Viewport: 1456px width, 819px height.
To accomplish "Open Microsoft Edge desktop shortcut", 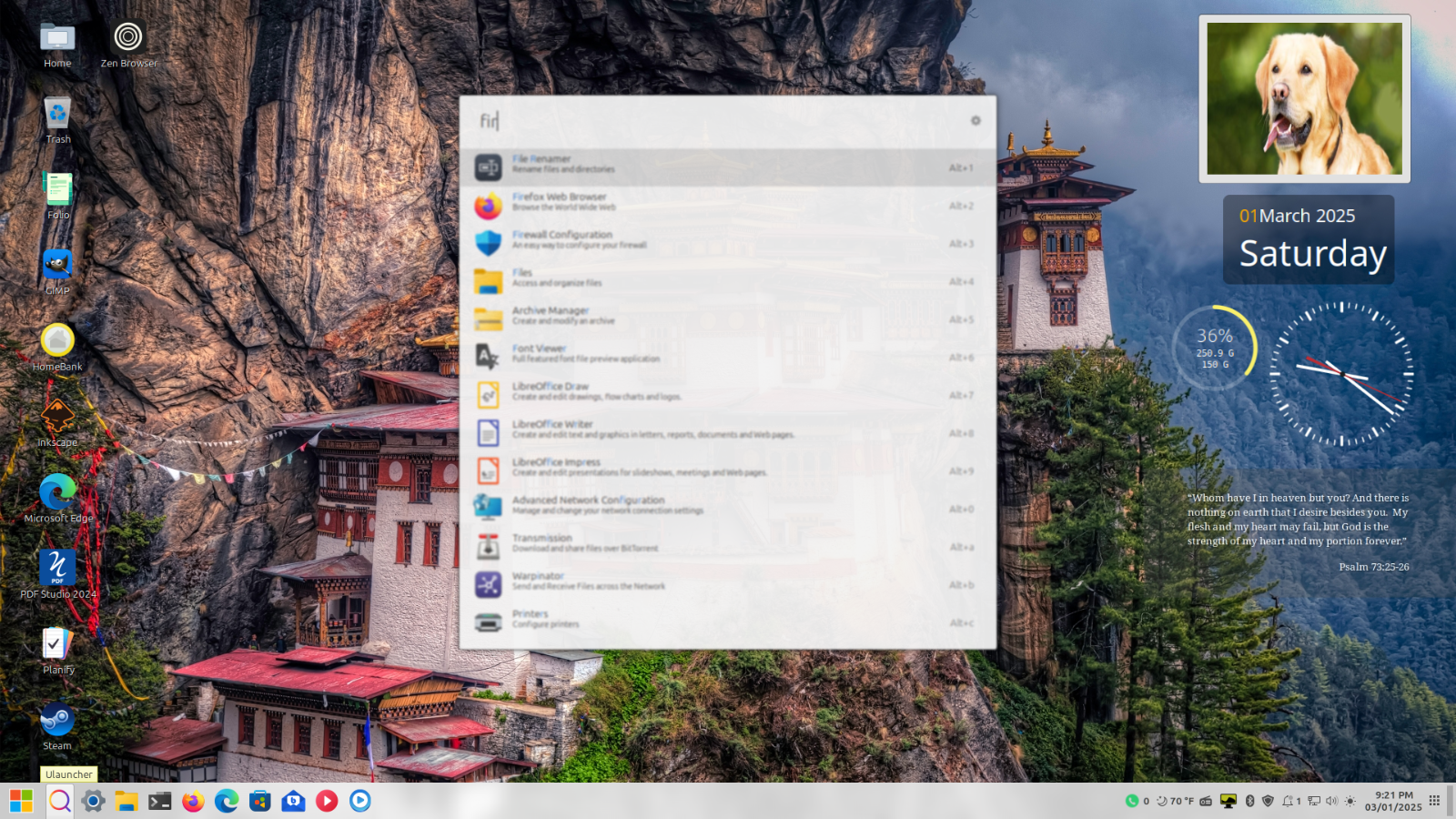I will [57, 500].
